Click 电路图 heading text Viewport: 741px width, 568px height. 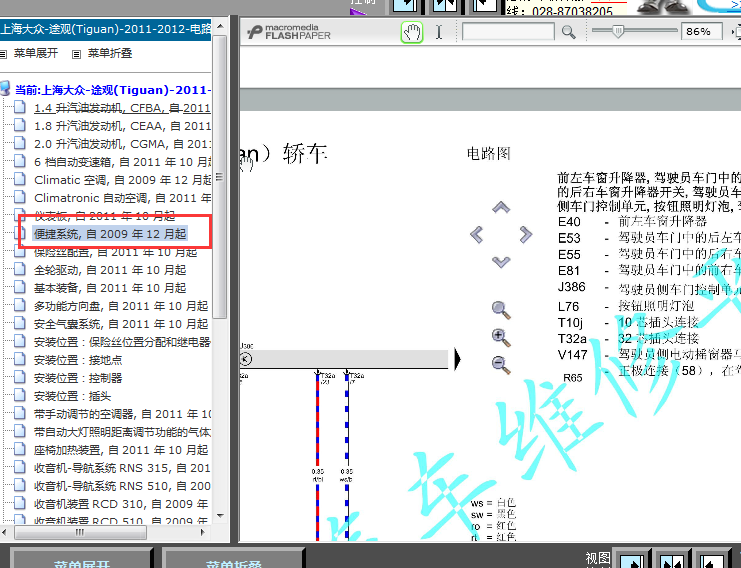click(488, 154)
